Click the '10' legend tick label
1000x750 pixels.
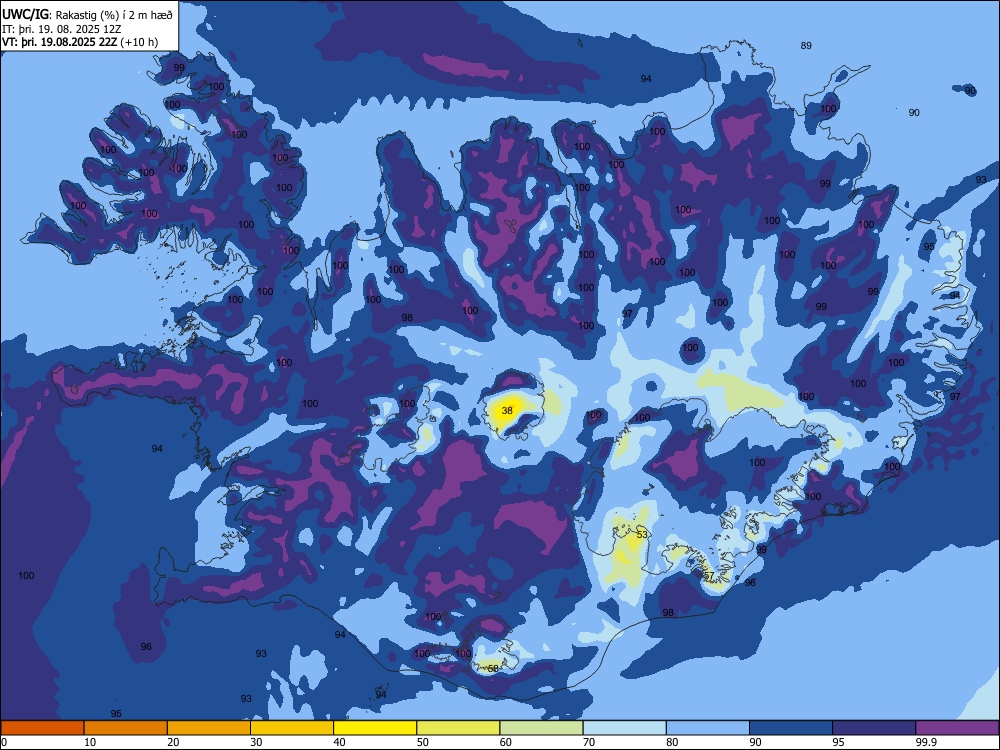(90, 742)
